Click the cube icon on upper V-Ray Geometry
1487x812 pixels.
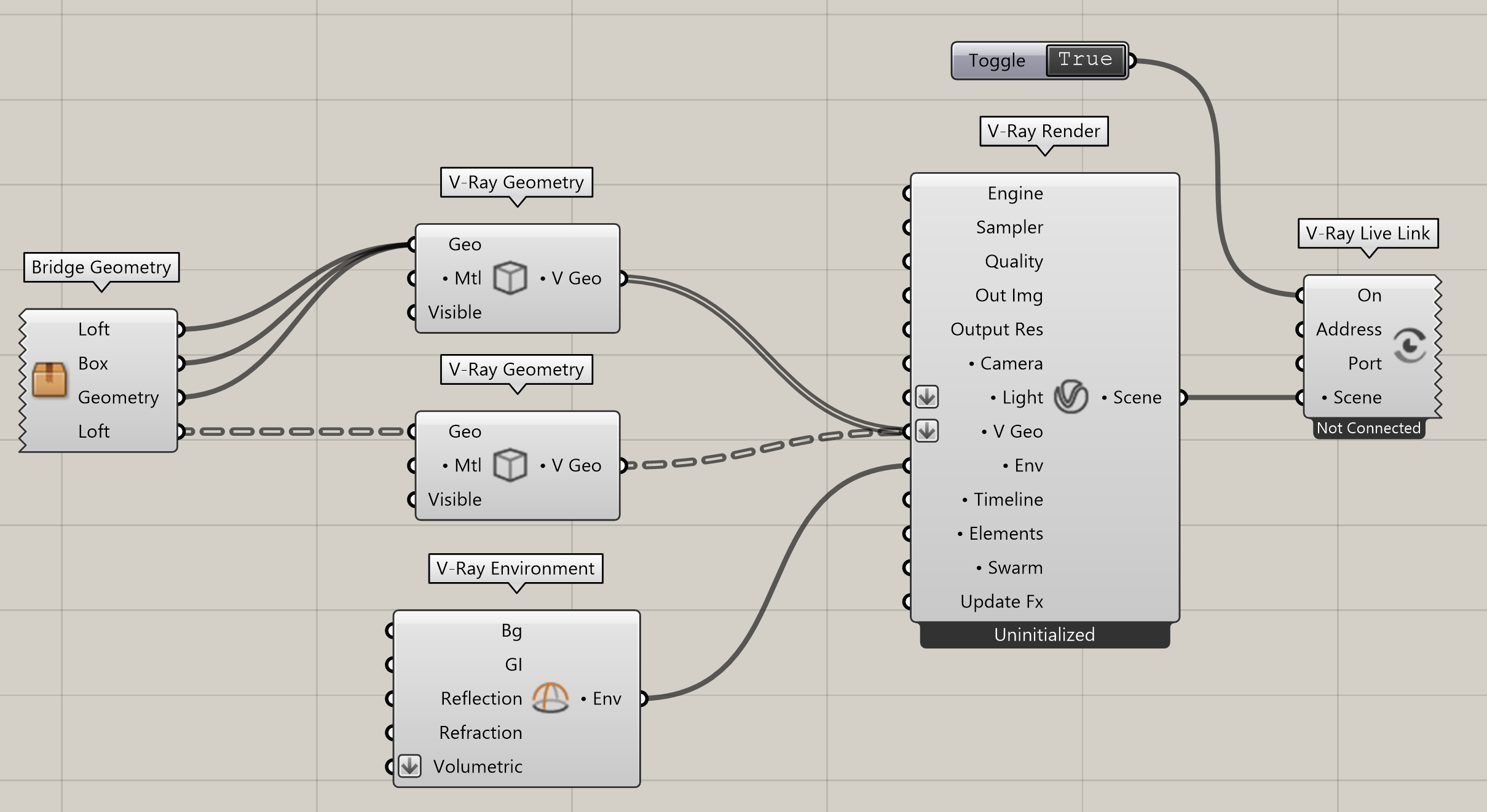click(x=510, y=278)
